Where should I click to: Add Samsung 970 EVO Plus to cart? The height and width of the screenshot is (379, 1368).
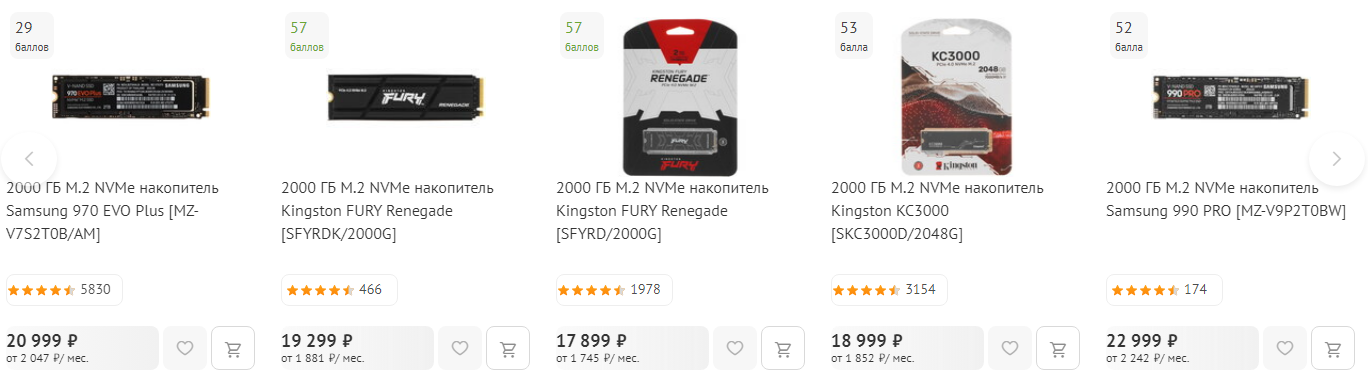233,348
